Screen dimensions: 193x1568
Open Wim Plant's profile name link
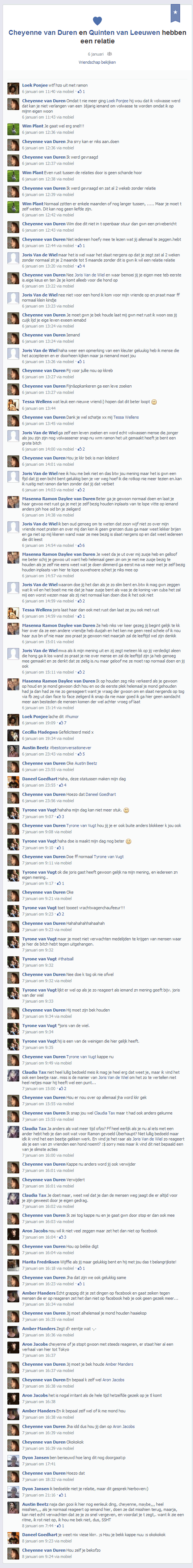click(33, 126)
